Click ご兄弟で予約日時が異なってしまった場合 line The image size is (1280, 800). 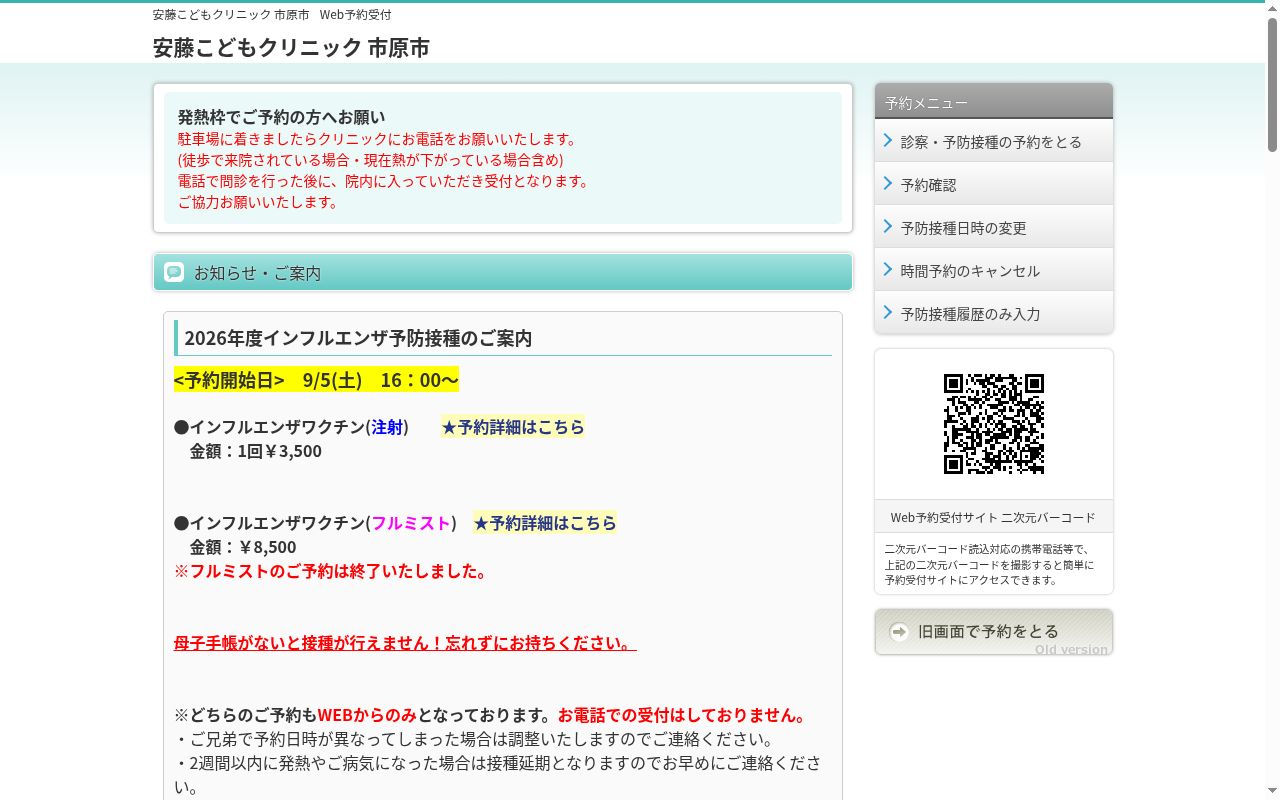click(474, 740)
